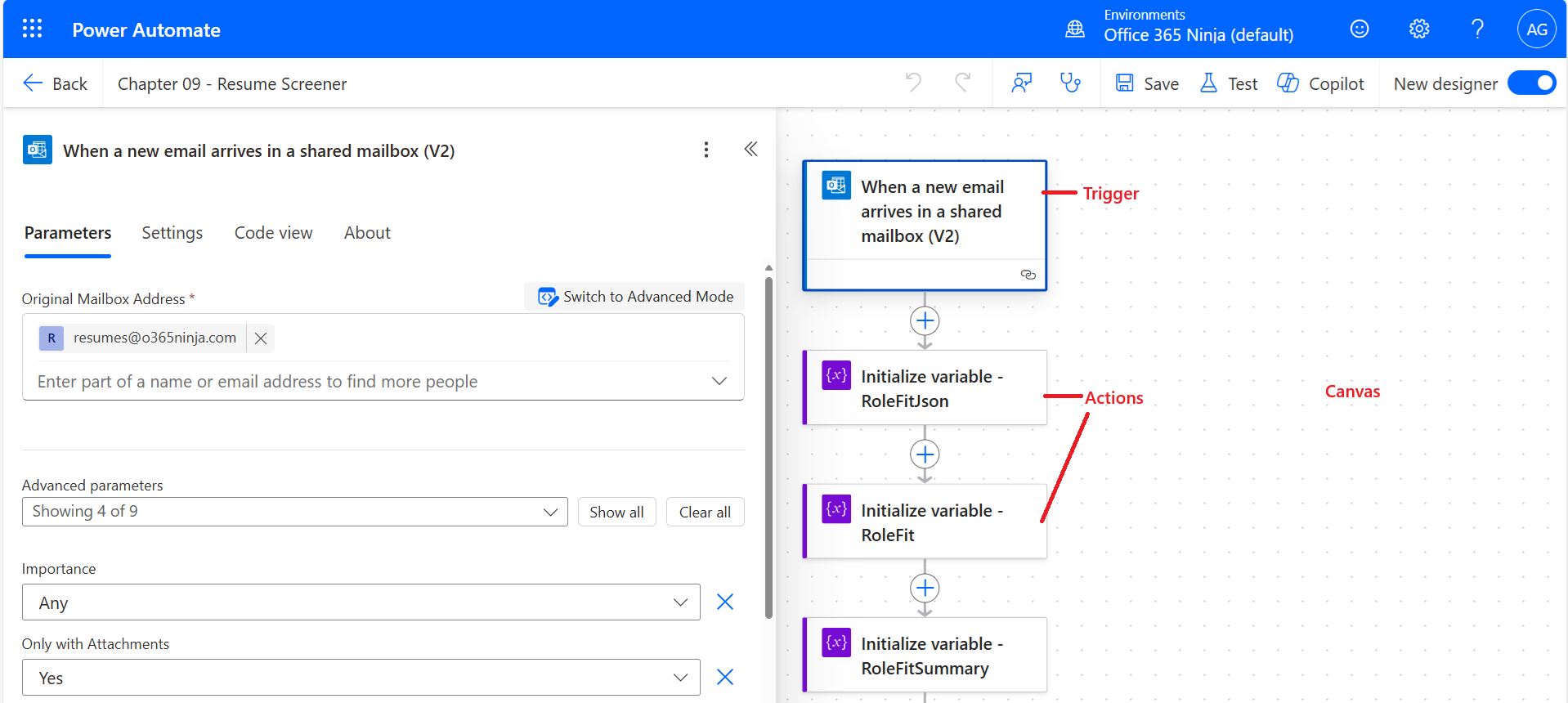Click the variable icon on RoleFitSummary card
1568x703 pixels.
tap(836, 643)
